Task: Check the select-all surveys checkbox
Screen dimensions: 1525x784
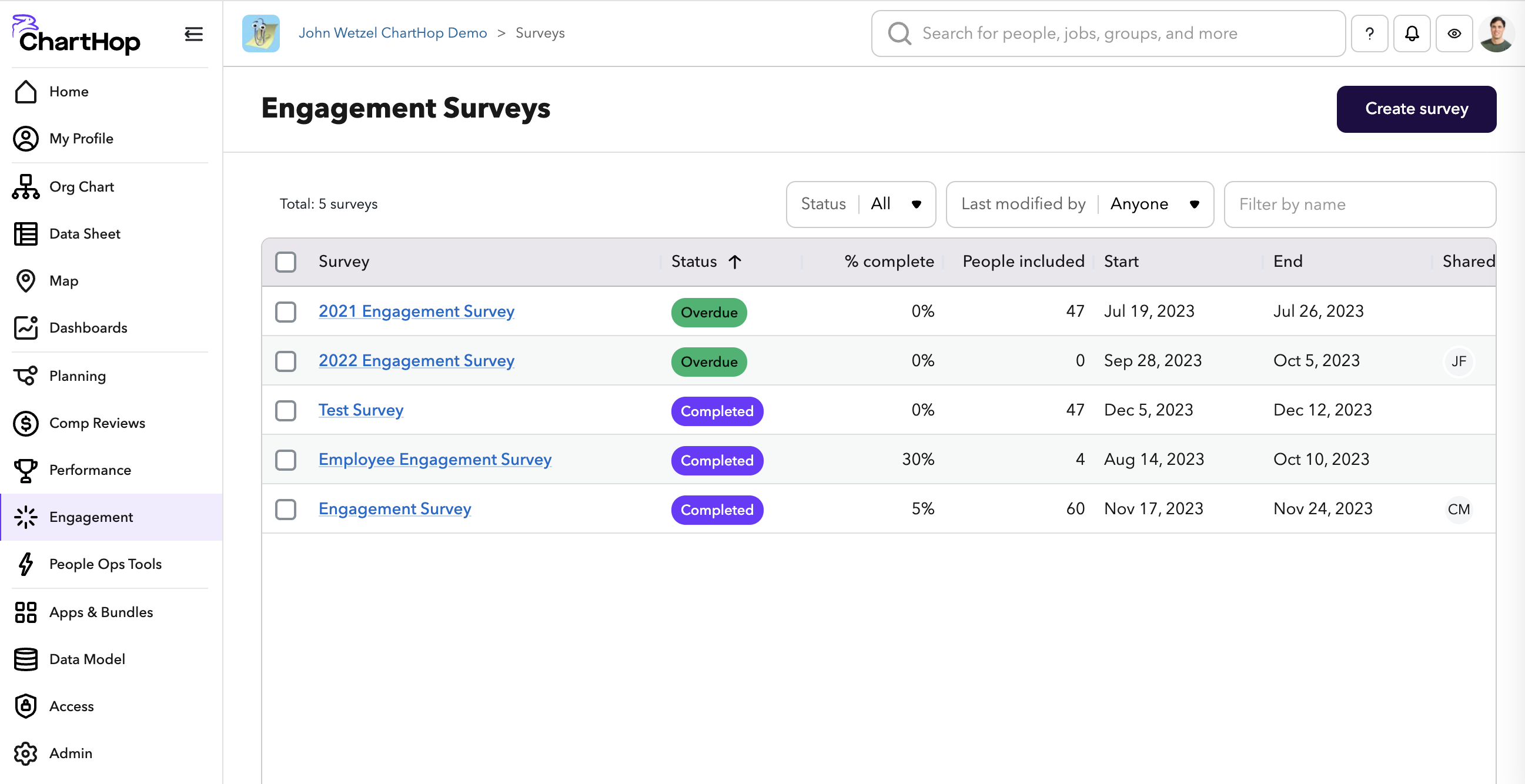Action: tap(286, 262)
